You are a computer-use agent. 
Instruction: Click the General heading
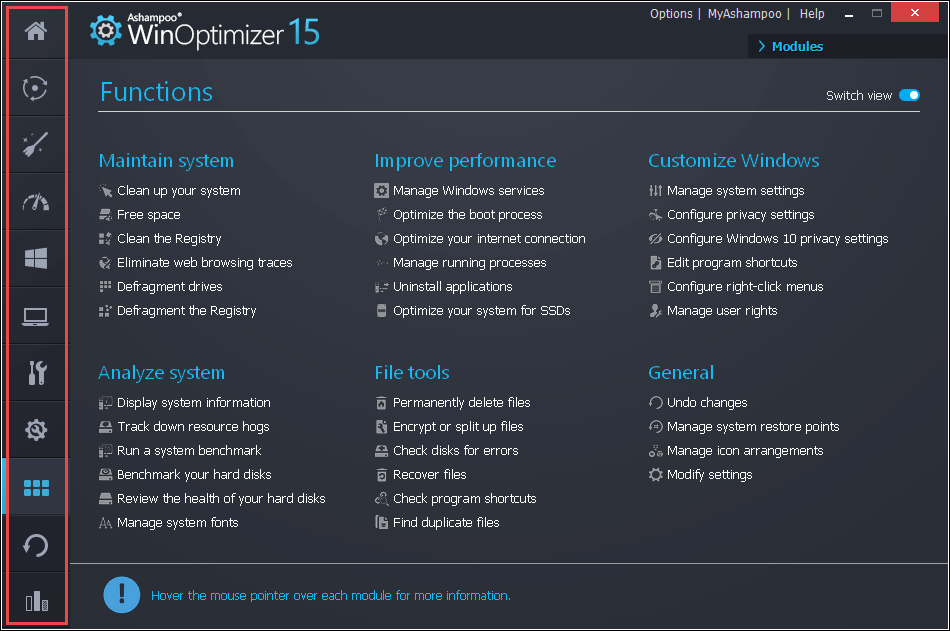[681, 372]
